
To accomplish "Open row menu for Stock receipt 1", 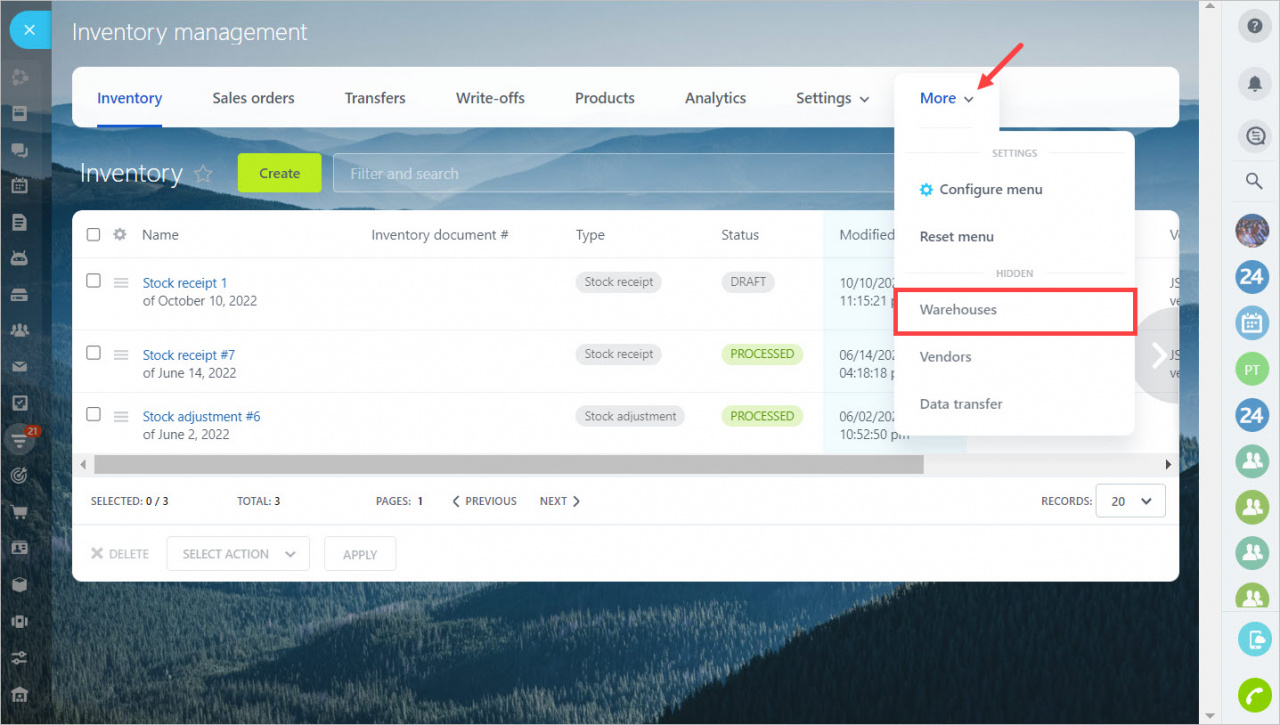I will [x=121, y=283].
